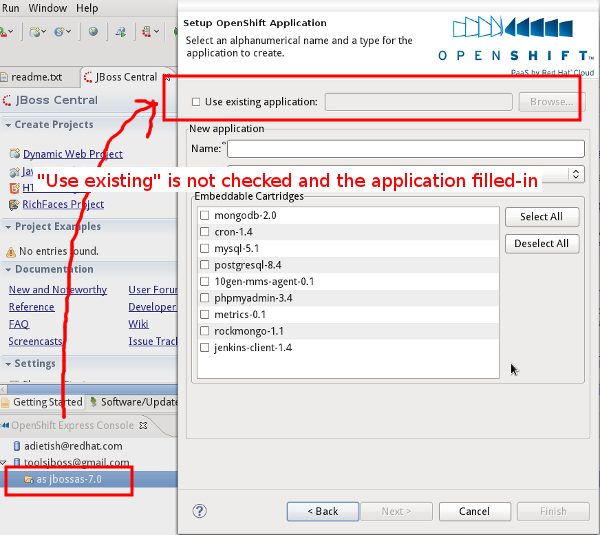Go to previous page with Back button
The width and height of the screenshot is (600, 535).
323,511
